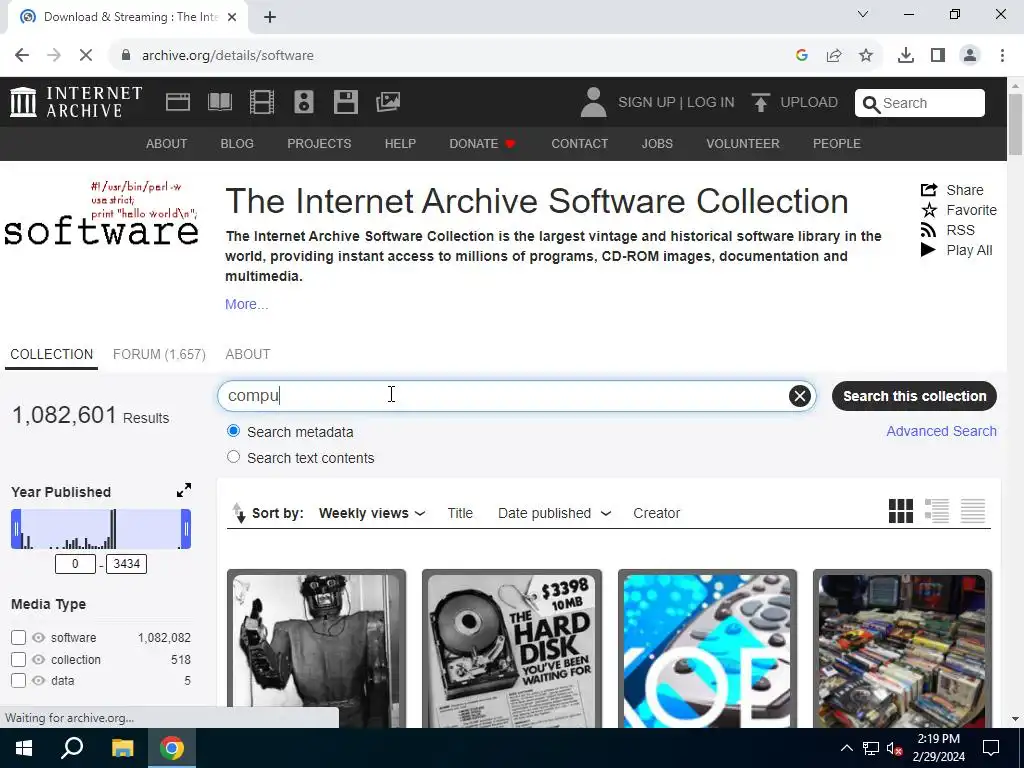
Task: Toggle sort direction arrows
Action: pos(239,513)
